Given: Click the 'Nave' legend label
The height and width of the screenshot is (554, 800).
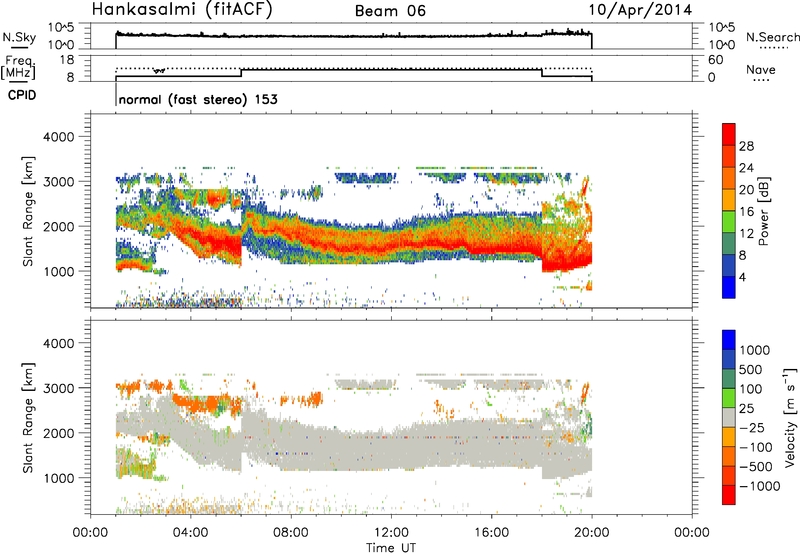Looking at the screenshot, I should tap(761, 69).
